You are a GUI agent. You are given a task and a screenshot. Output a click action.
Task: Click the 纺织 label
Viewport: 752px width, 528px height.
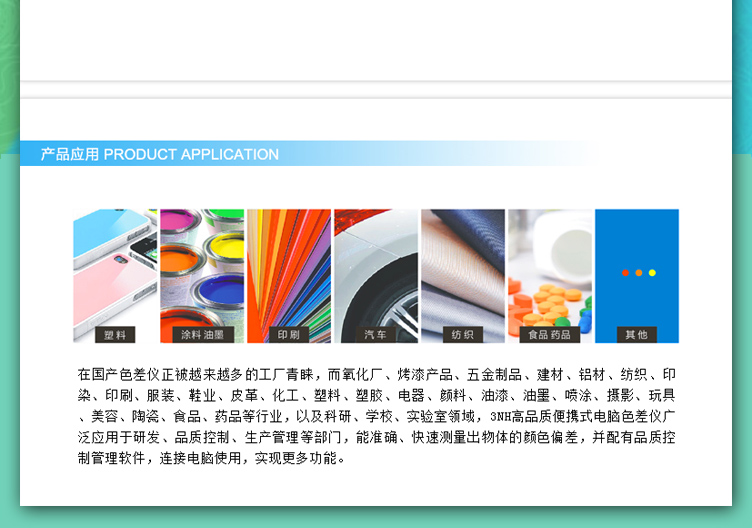[x=463, y=335]
